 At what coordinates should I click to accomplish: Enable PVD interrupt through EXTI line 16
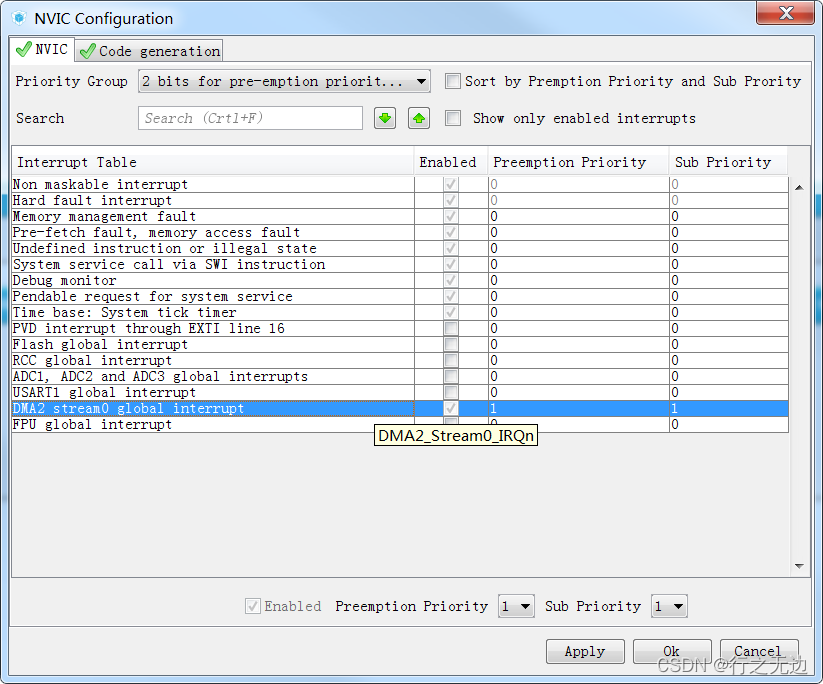pos(450,329)
